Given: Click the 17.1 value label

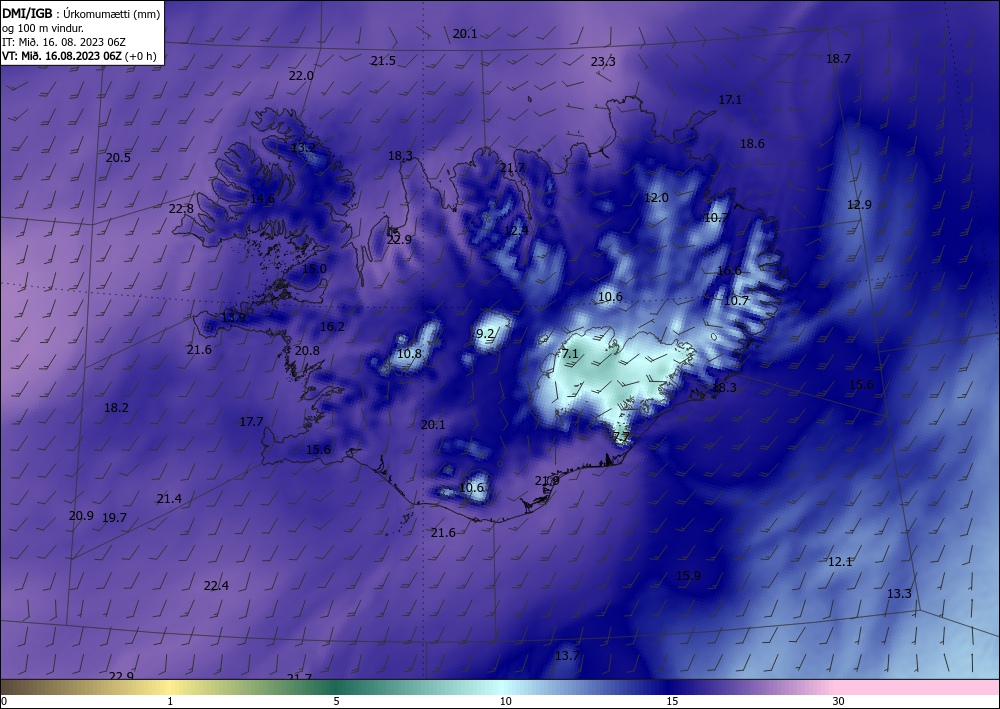Looking at the screenshot, I should [x=730, y=99].
